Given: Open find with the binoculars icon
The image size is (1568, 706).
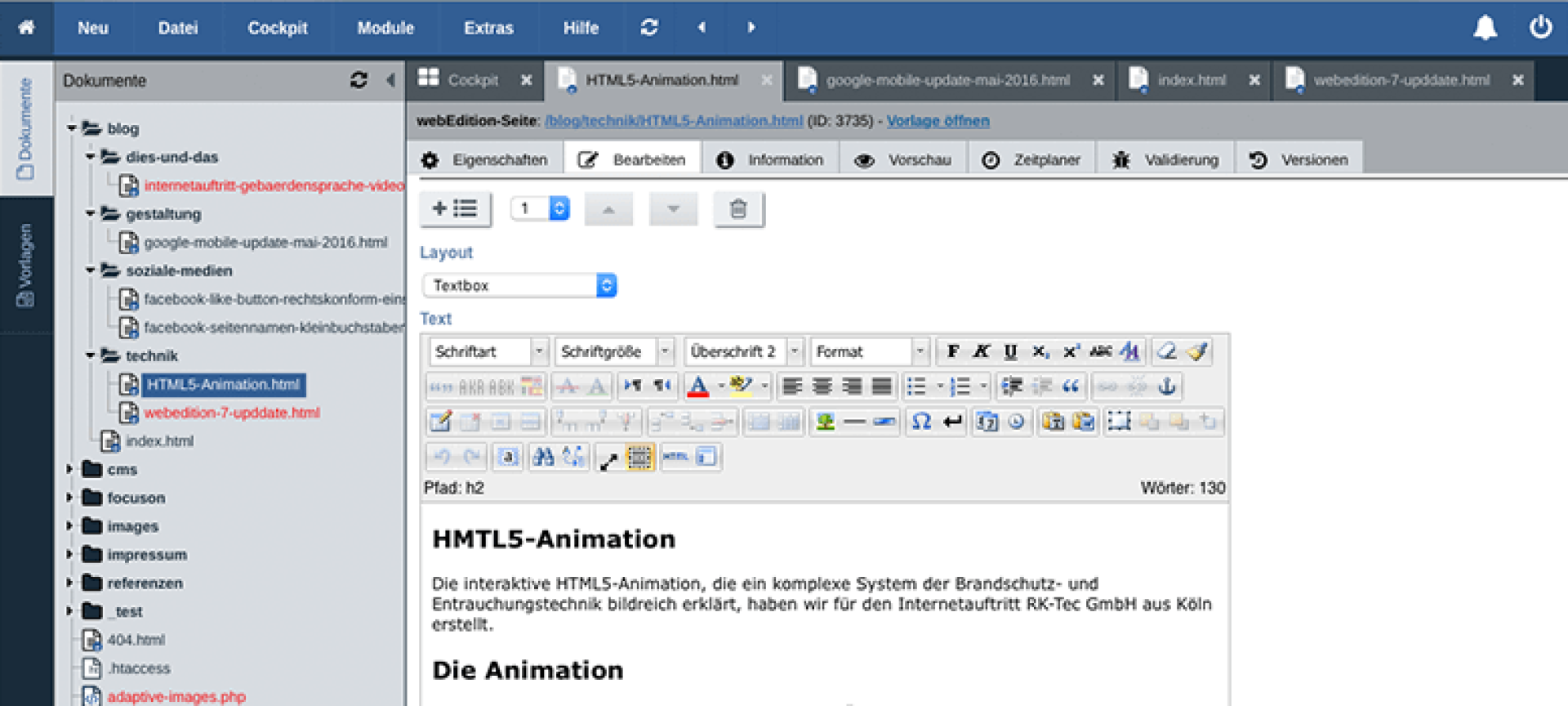Looking at the screenshot, I should [543, 457].
